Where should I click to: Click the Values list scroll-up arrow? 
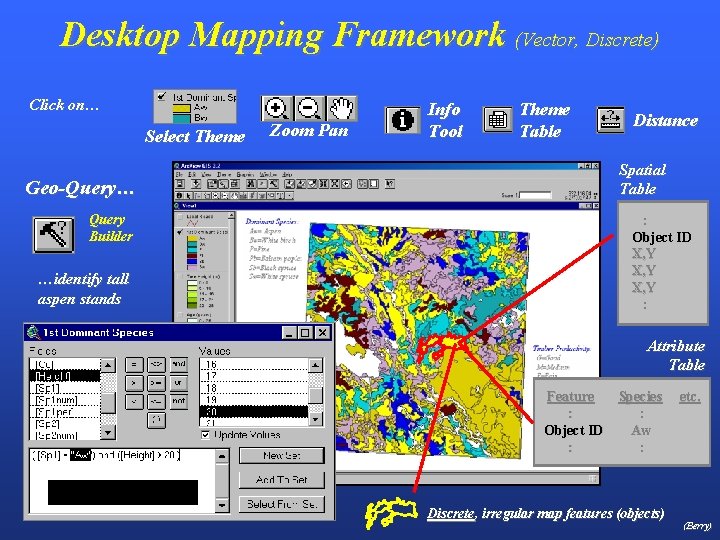(315, 366)
